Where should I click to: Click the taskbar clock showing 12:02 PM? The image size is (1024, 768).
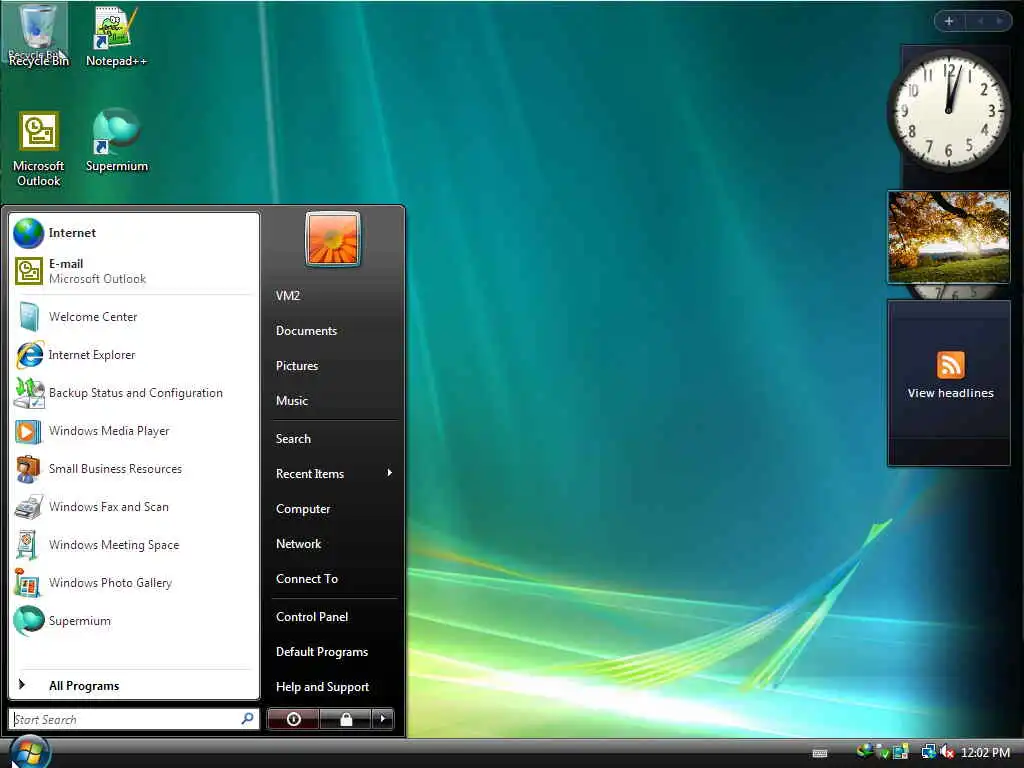coord(985,752)
